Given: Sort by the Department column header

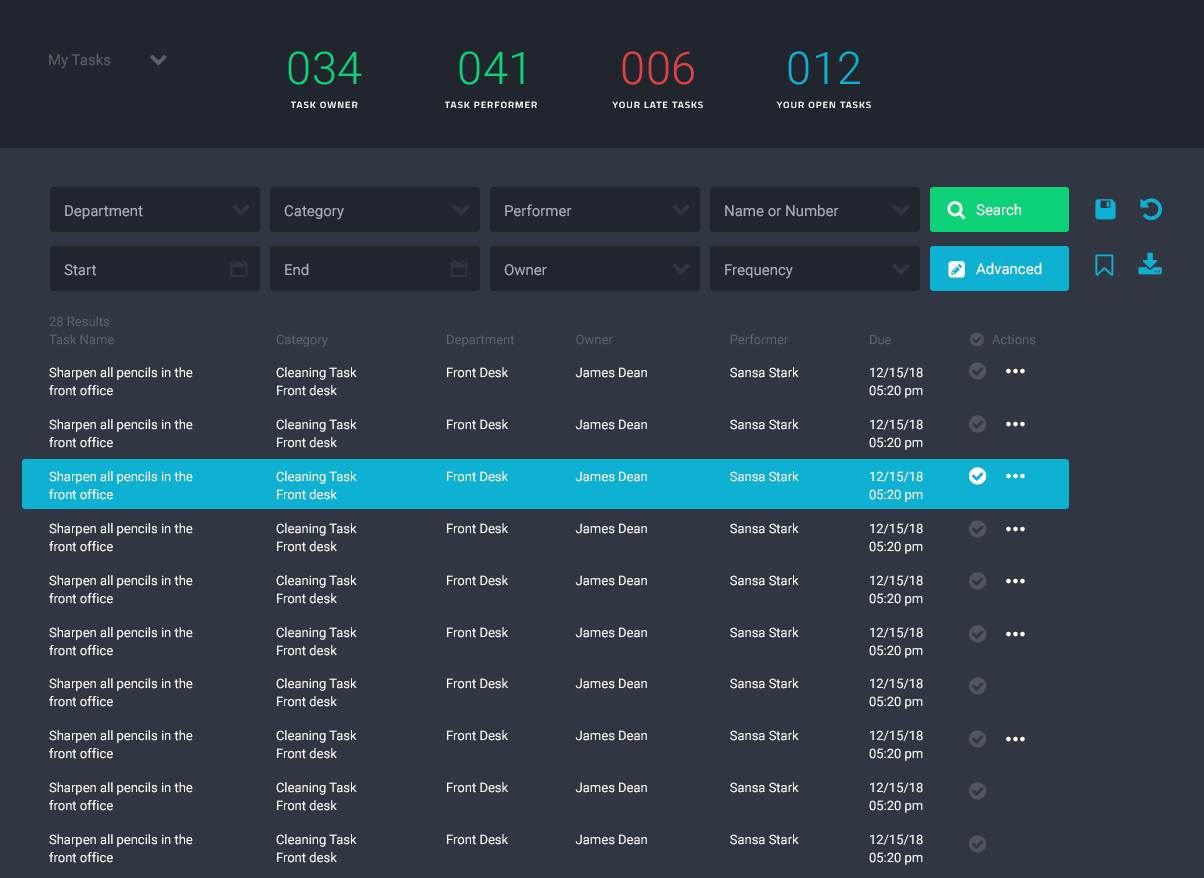Looking at the screenshot, I should click(x=480, y=340).
